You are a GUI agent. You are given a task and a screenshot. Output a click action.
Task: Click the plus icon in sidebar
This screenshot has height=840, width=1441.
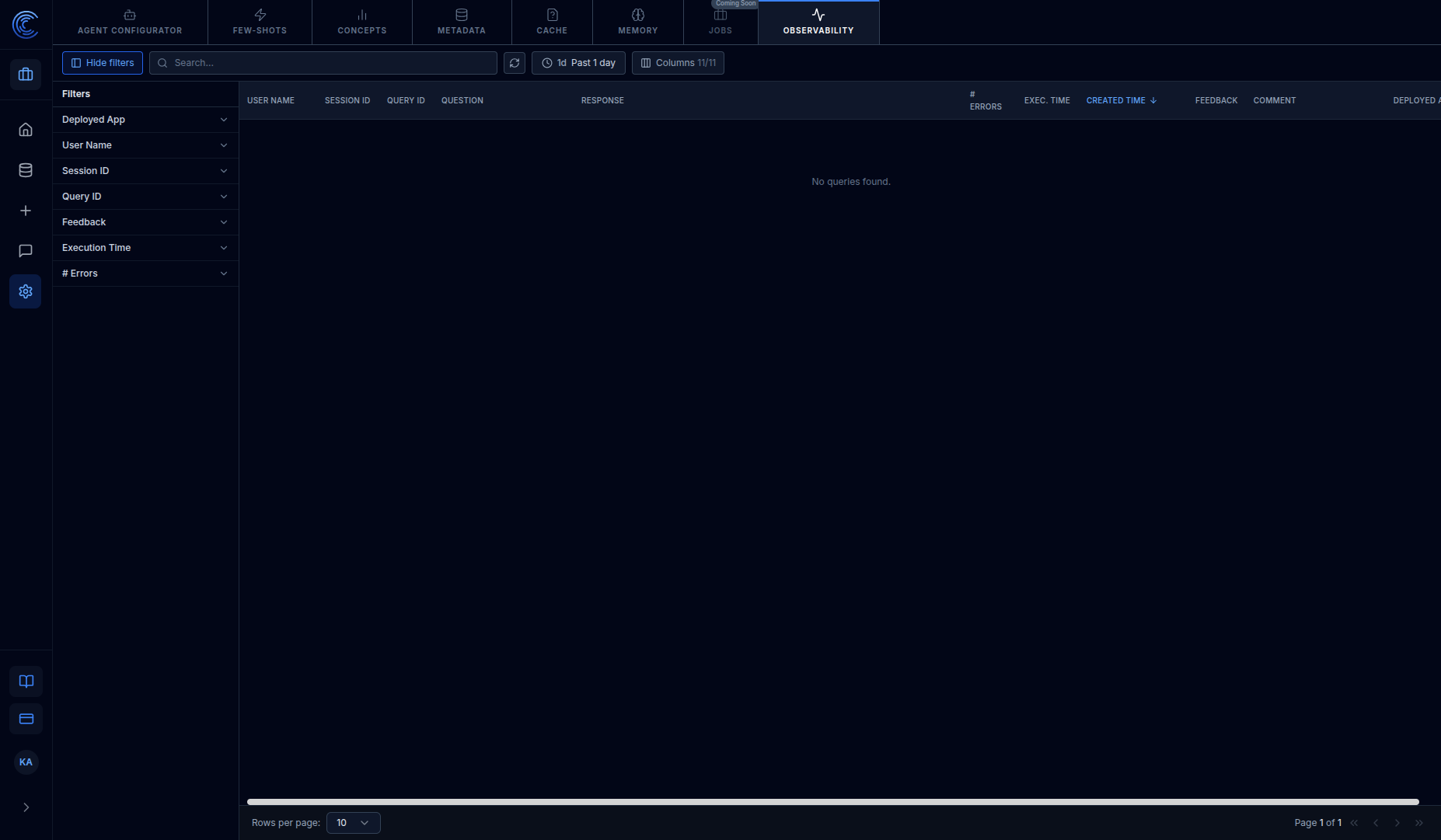tap(26, 211)
